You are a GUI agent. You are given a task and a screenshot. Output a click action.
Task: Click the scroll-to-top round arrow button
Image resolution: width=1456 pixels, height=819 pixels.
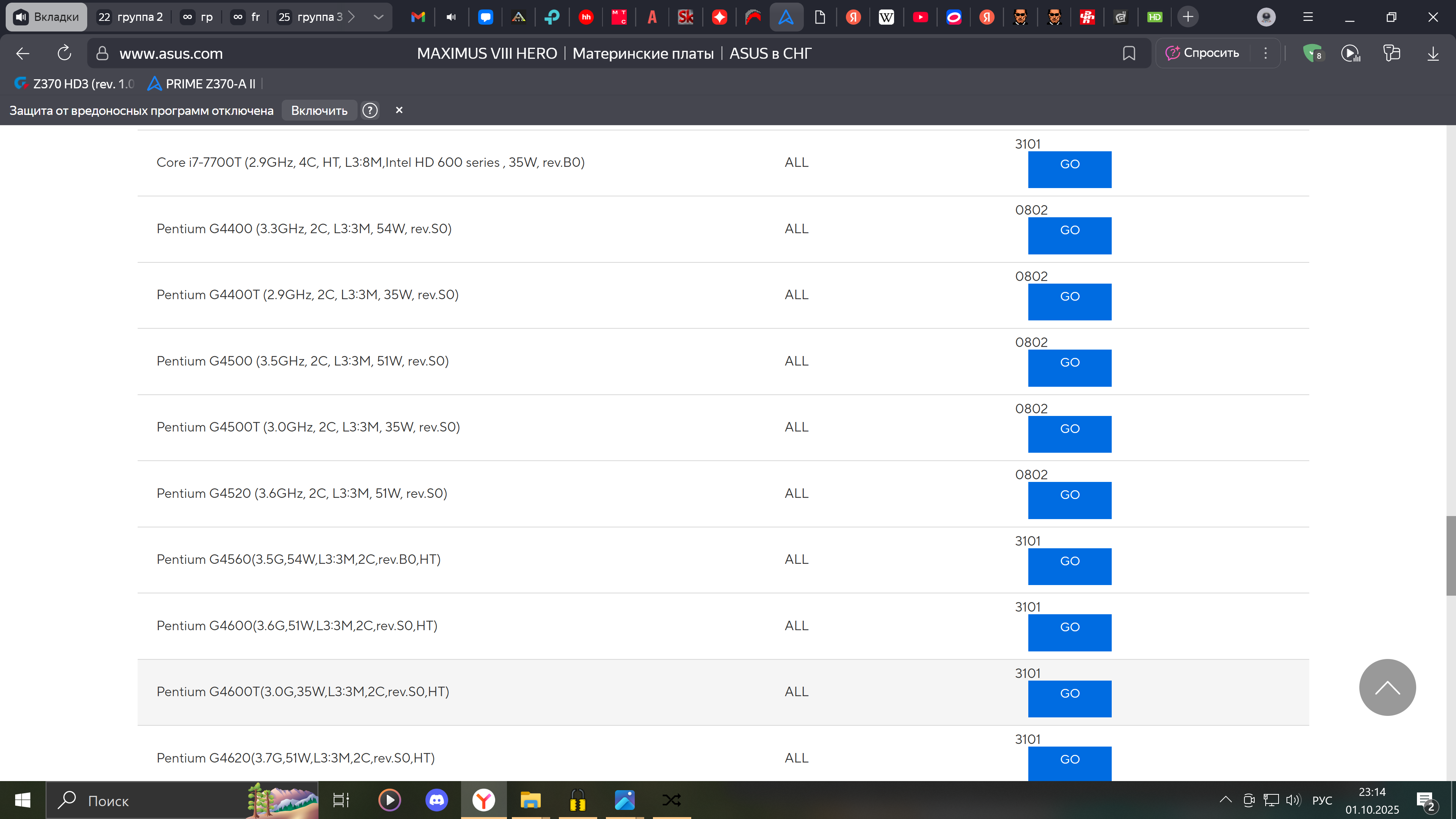(1387, 687)
